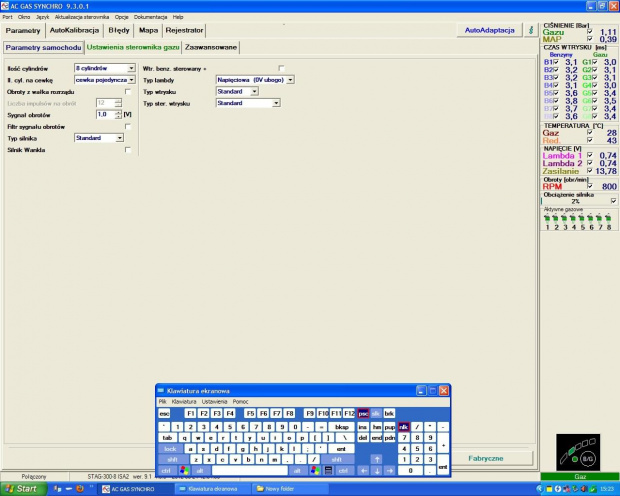Image resolution: width=620 pixels, height=496 pixels.
Task: Click active gas injector 8 icon
Action: (x=607, y=218)
